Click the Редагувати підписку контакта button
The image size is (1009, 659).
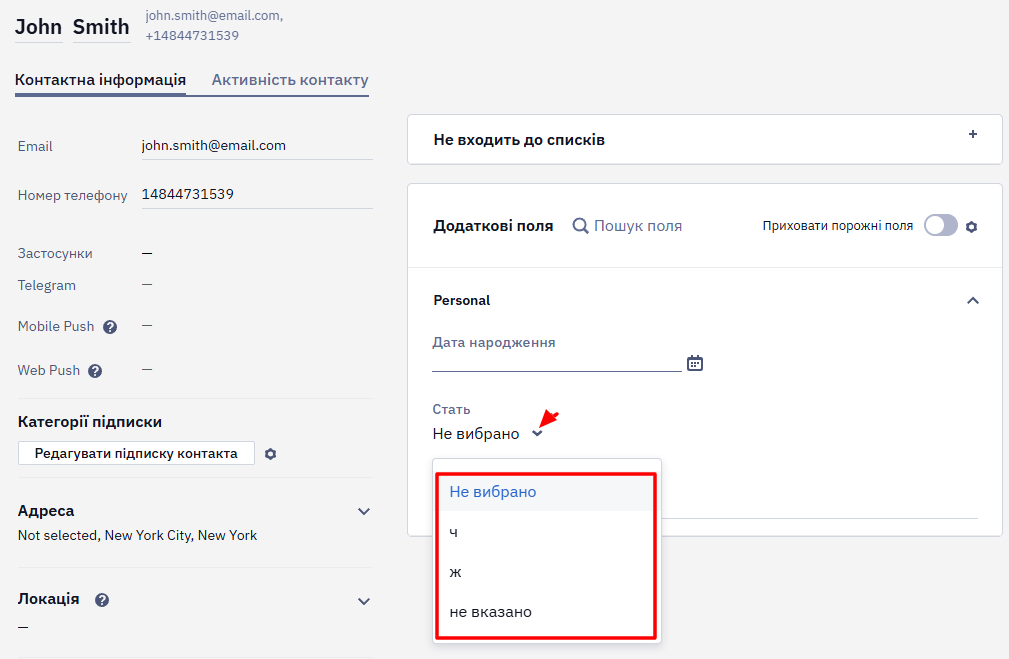[x=136, y=453]
